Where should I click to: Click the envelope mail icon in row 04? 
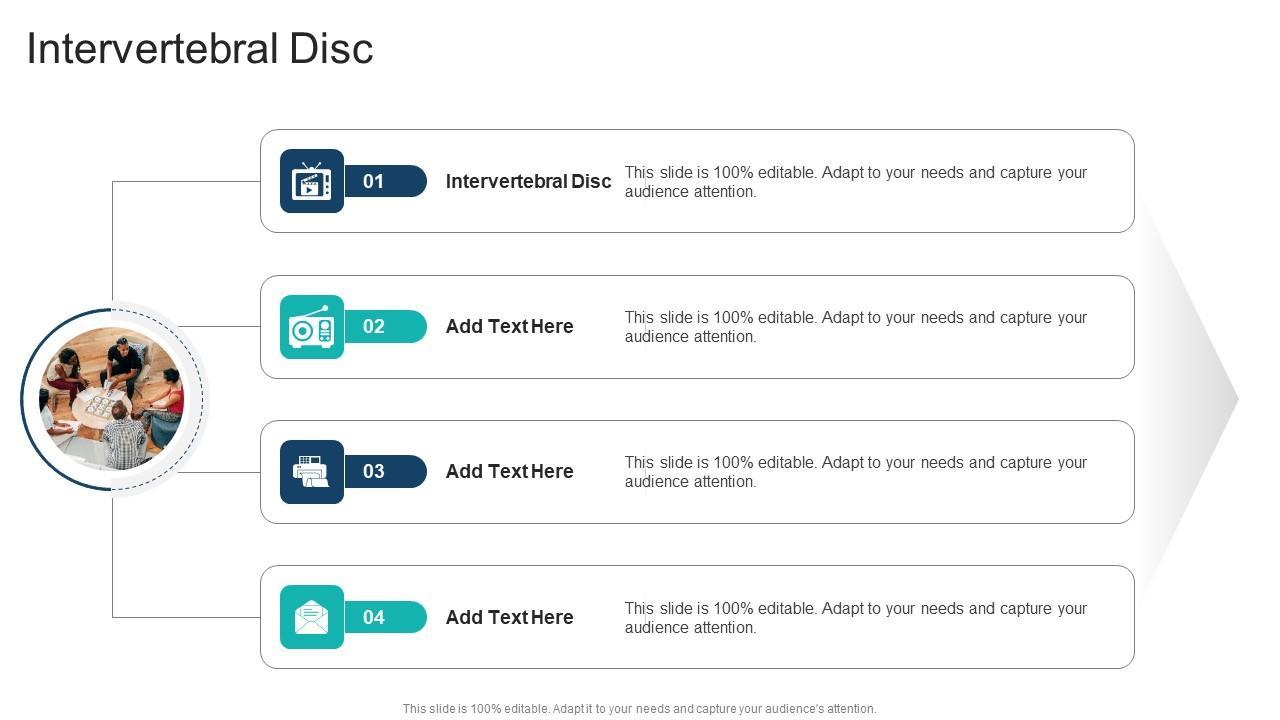click(x=312, y=617)
